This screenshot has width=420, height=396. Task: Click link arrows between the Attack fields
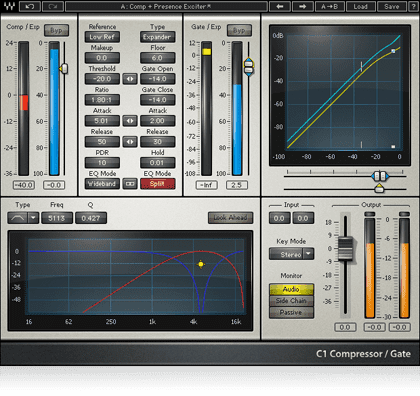[130, 121]
